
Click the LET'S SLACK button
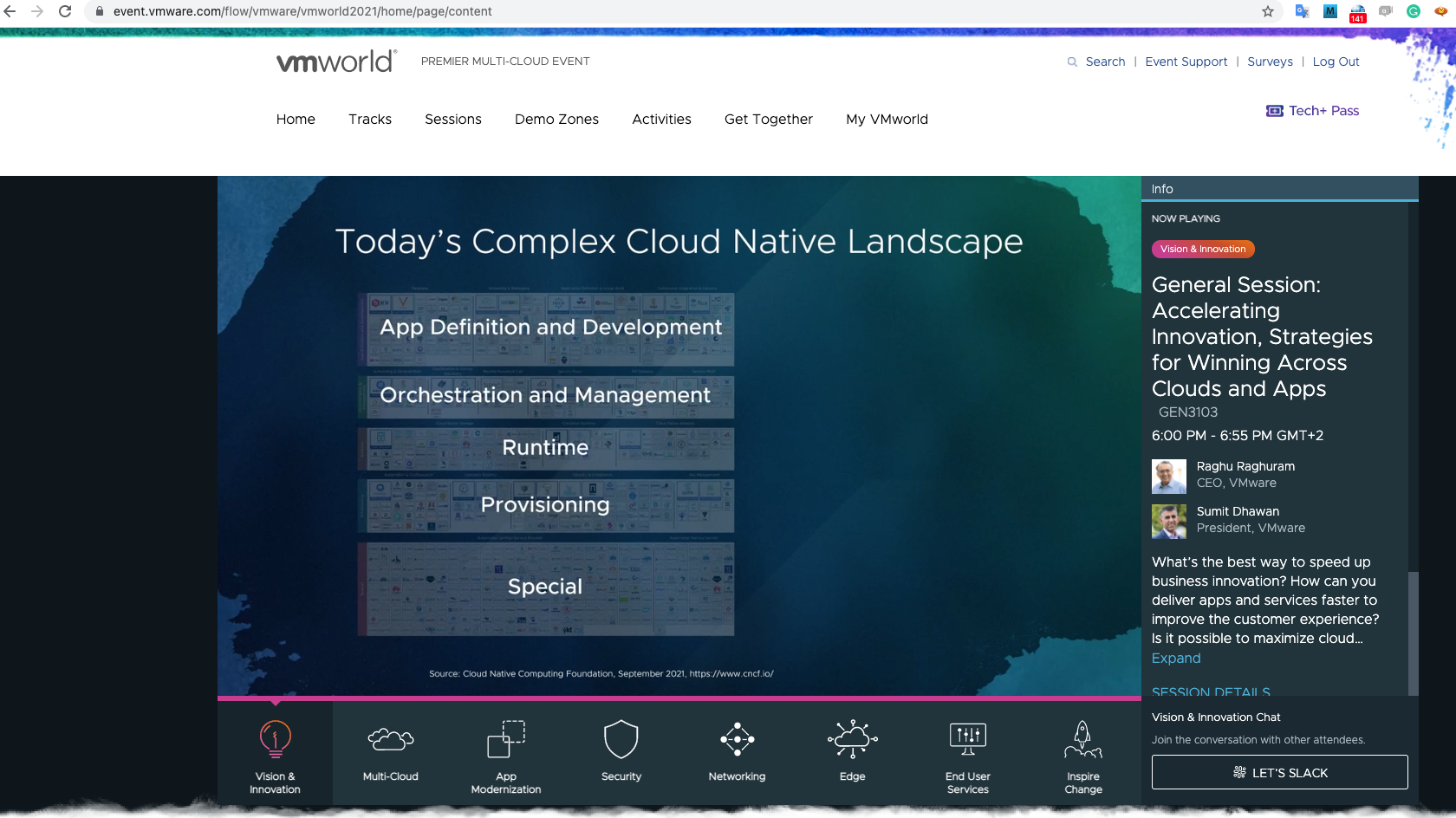[x=1279, y=772]
